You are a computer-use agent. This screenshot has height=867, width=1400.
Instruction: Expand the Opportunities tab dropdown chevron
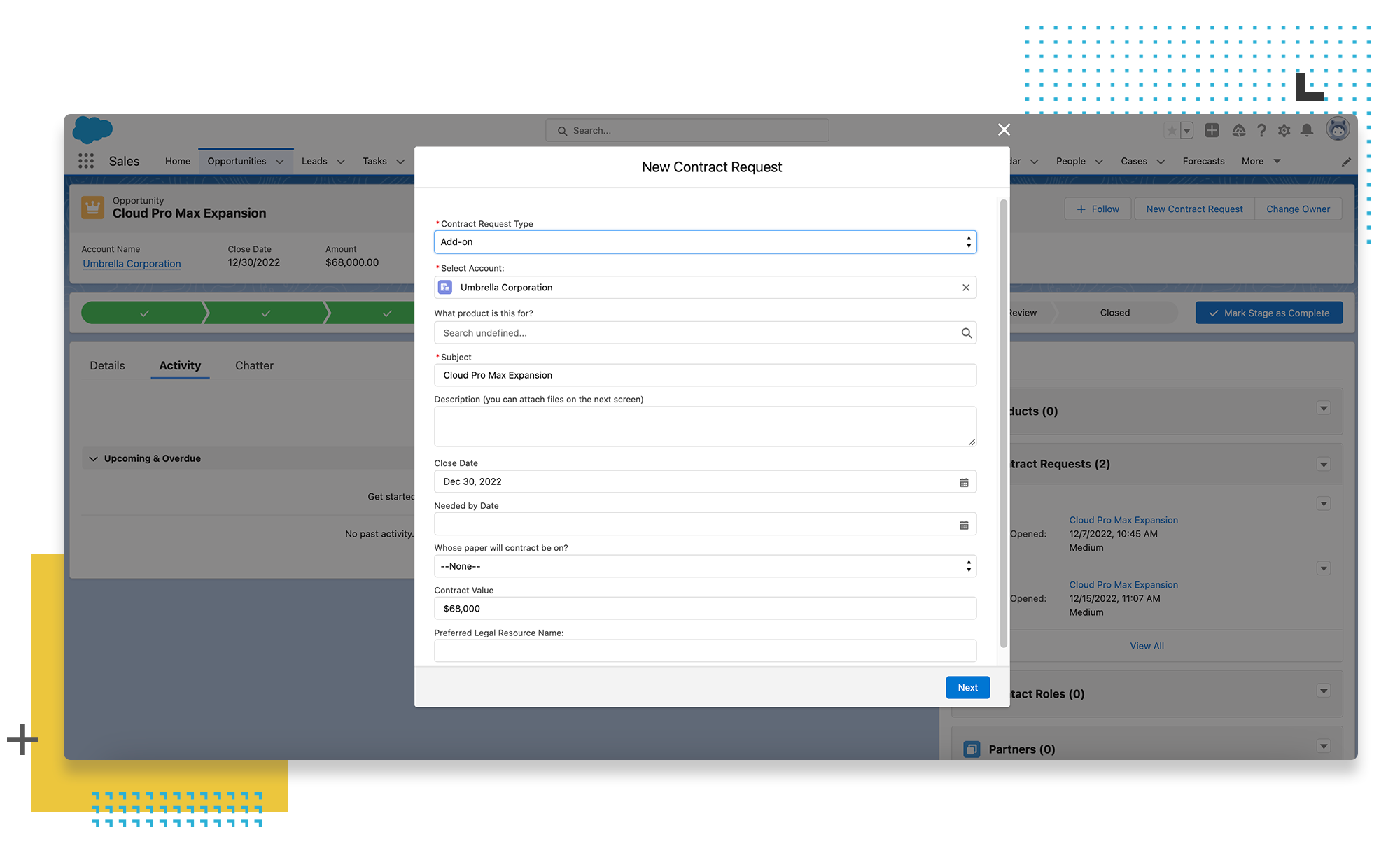280,162
